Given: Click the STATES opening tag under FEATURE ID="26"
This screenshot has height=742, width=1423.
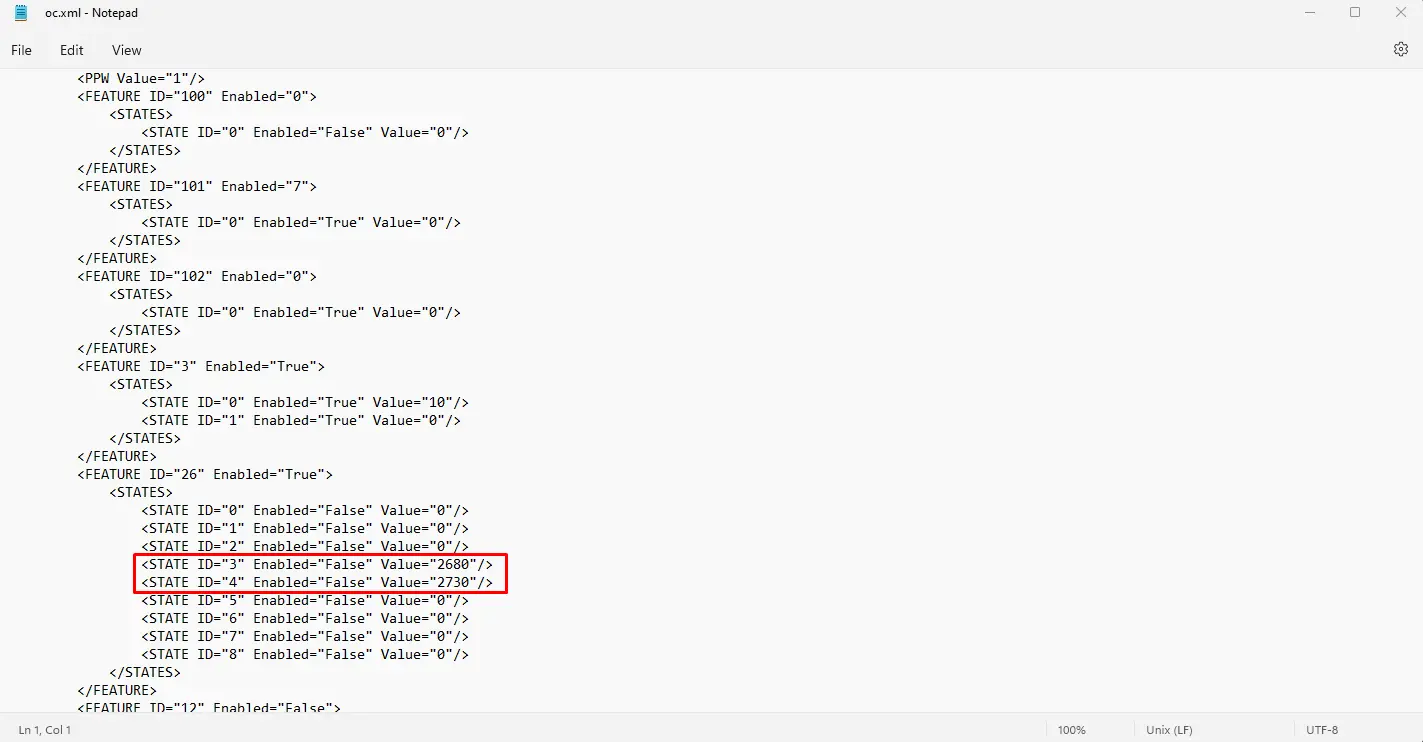Looking at the screenshot, I should (x=141, y=492).
